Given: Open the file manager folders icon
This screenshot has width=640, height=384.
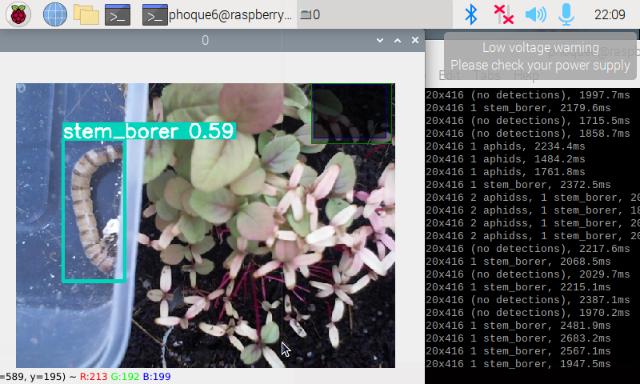Looking at the screenshot, I should pyautogui.click(x=86, y=15).
